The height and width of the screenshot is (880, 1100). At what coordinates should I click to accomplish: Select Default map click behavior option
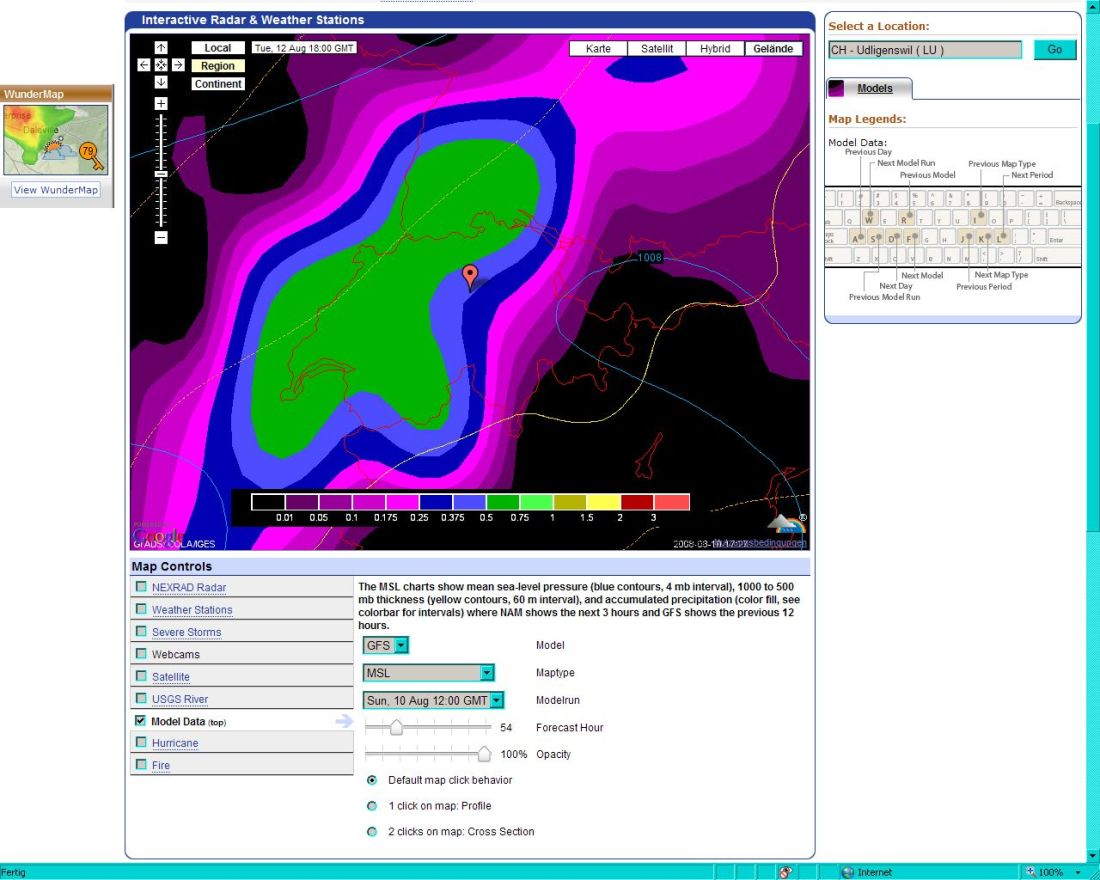point(373,780)
